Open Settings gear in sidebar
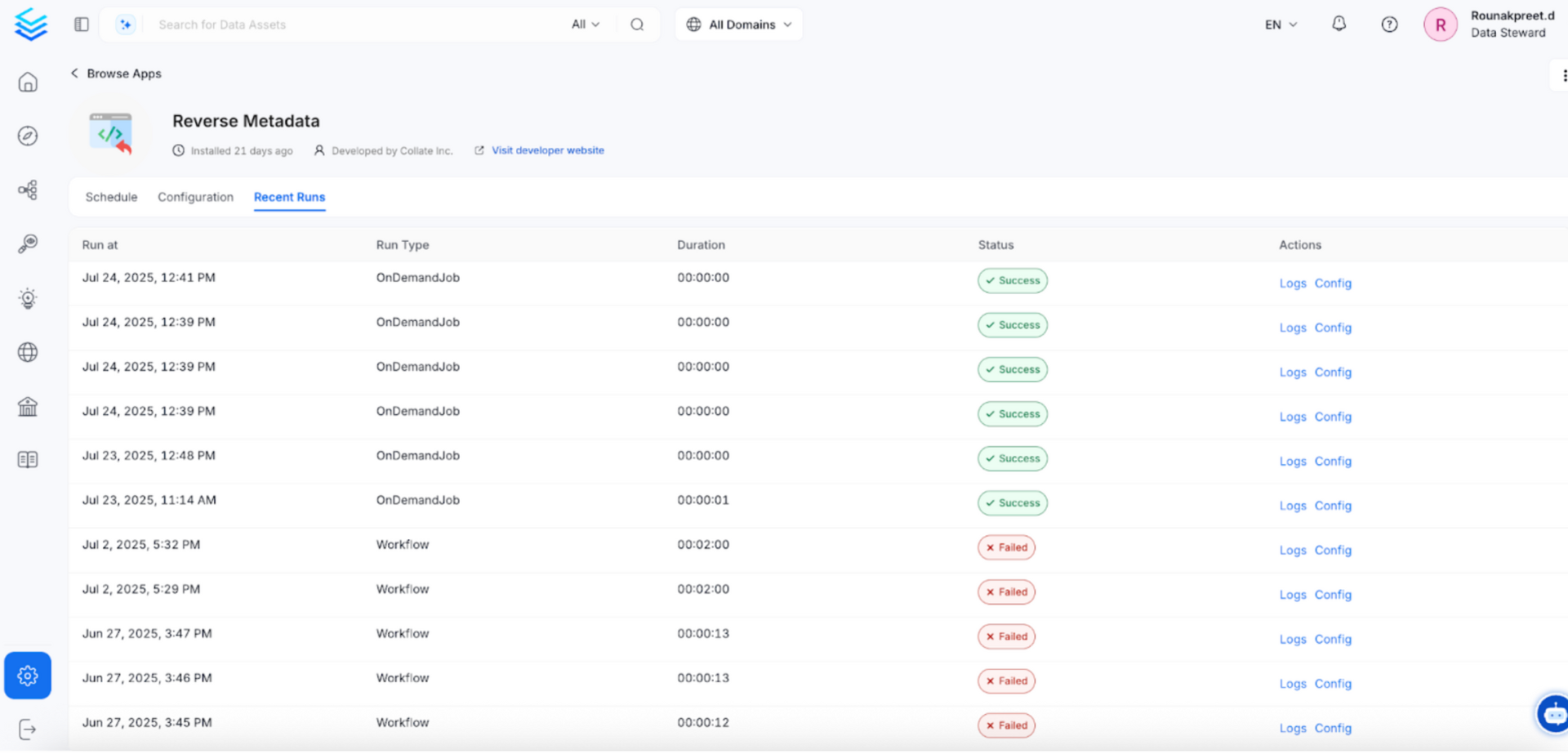 click(x=28, y=676)
